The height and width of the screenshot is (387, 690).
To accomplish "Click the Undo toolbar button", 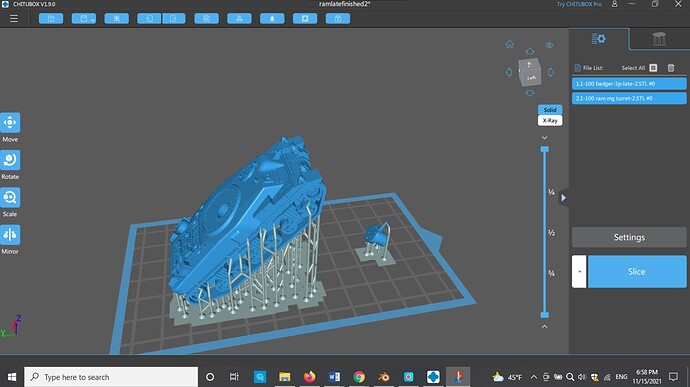I will pyautogui.click(x=149, y=18).
